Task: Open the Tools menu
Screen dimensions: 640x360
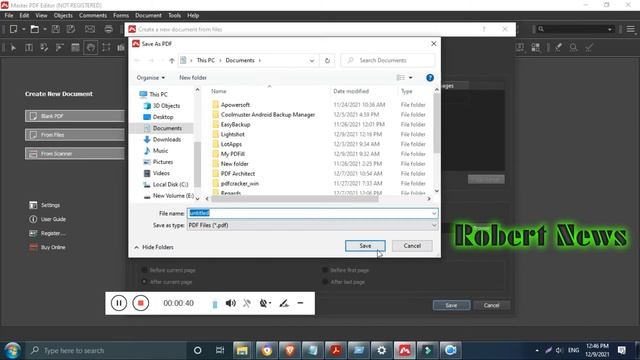Action: tap(174, 16)
